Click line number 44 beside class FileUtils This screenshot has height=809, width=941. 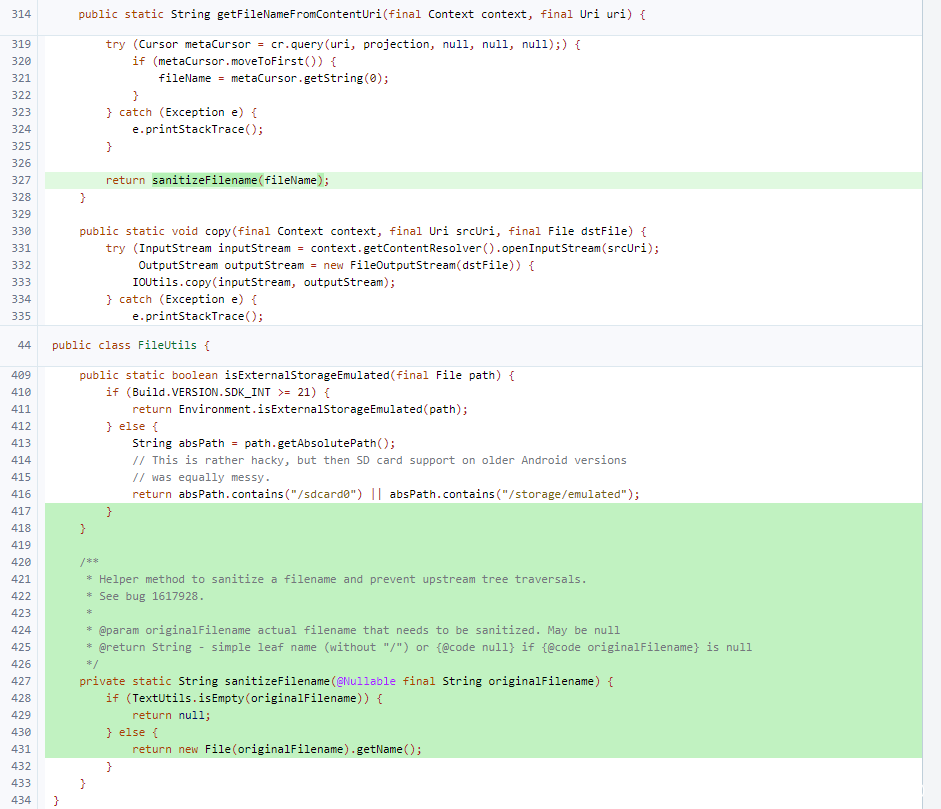pyautogui.click(x=25, y=345)
